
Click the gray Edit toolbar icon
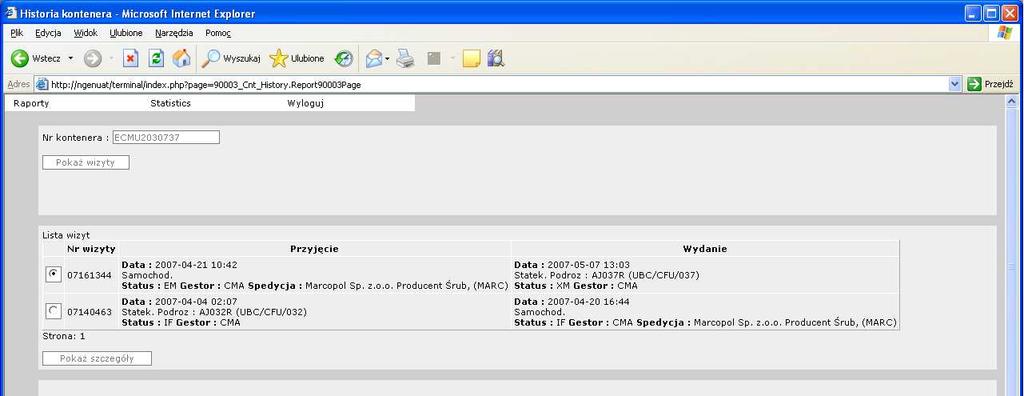point(434,59)
